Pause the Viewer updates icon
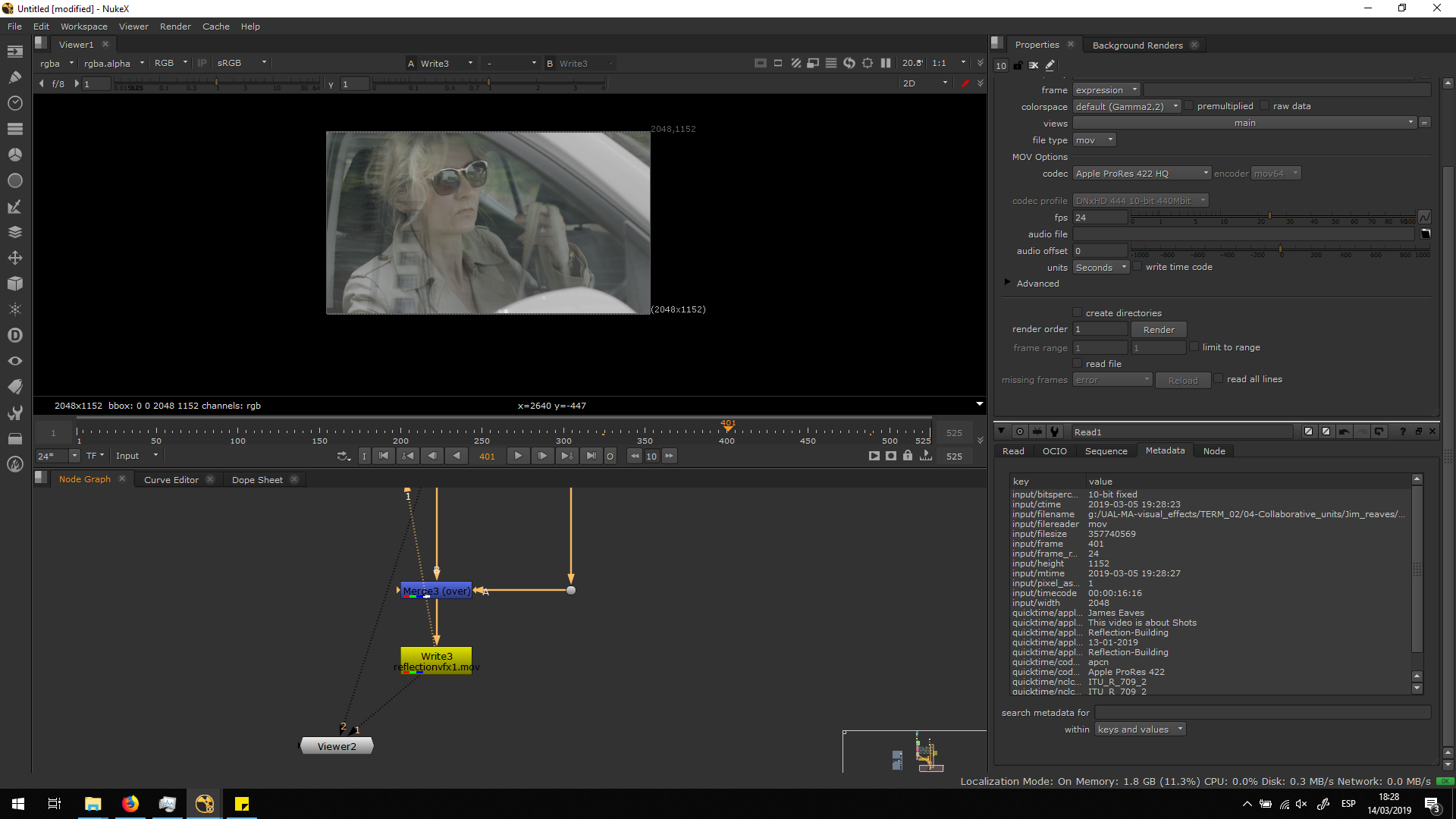This screenshot has width=1456, height=819. 885,64
